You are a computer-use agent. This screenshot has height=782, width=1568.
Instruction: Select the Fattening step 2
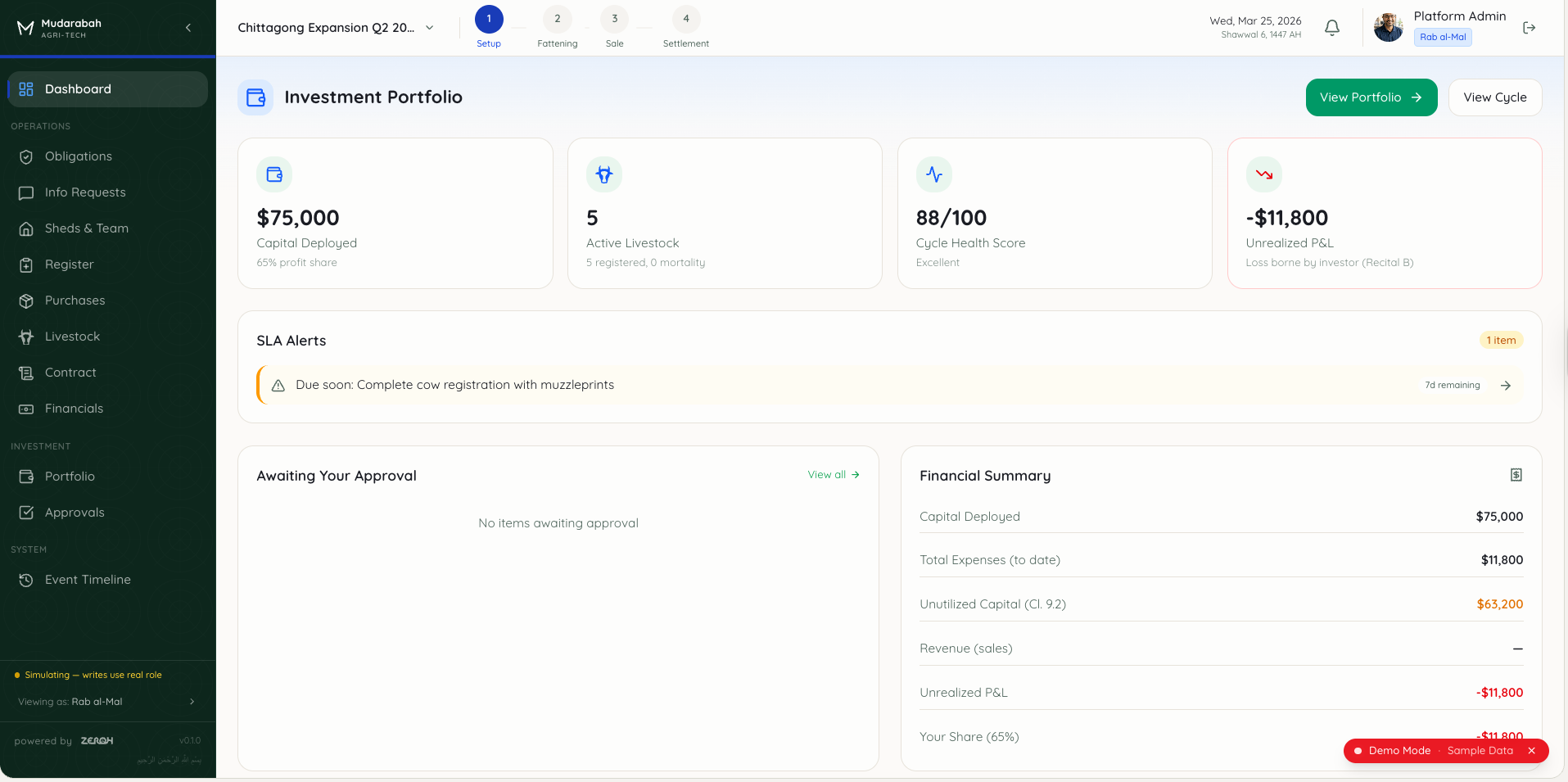tap(557, 20)
